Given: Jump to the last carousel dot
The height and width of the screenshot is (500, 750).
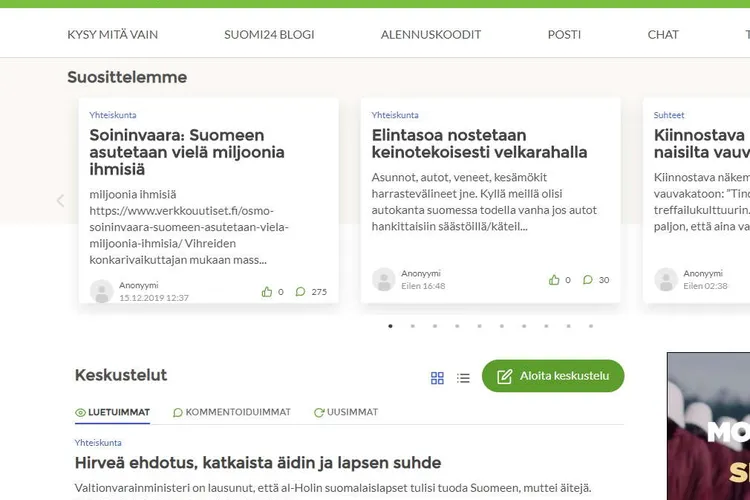Looking at the screenshot, I should (x=591, y=326).
